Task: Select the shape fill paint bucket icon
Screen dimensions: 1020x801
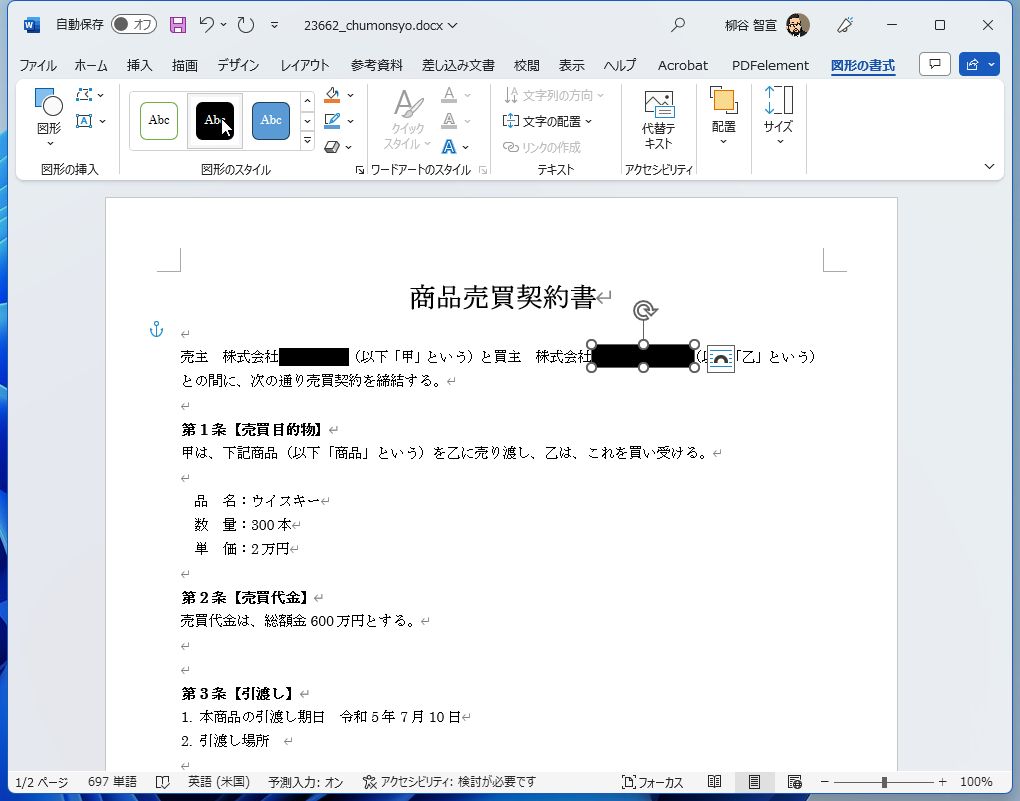Action: tap(334, 95)
